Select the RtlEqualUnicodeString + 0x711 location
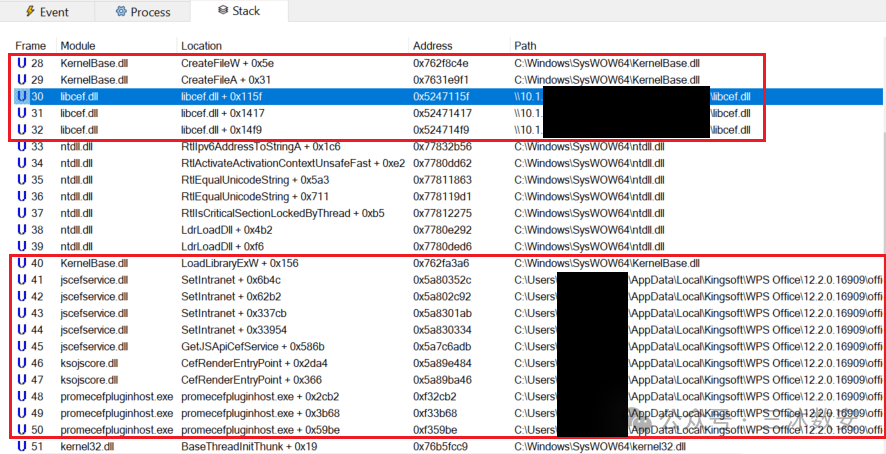The image size is (886, 454). [255, 197]
